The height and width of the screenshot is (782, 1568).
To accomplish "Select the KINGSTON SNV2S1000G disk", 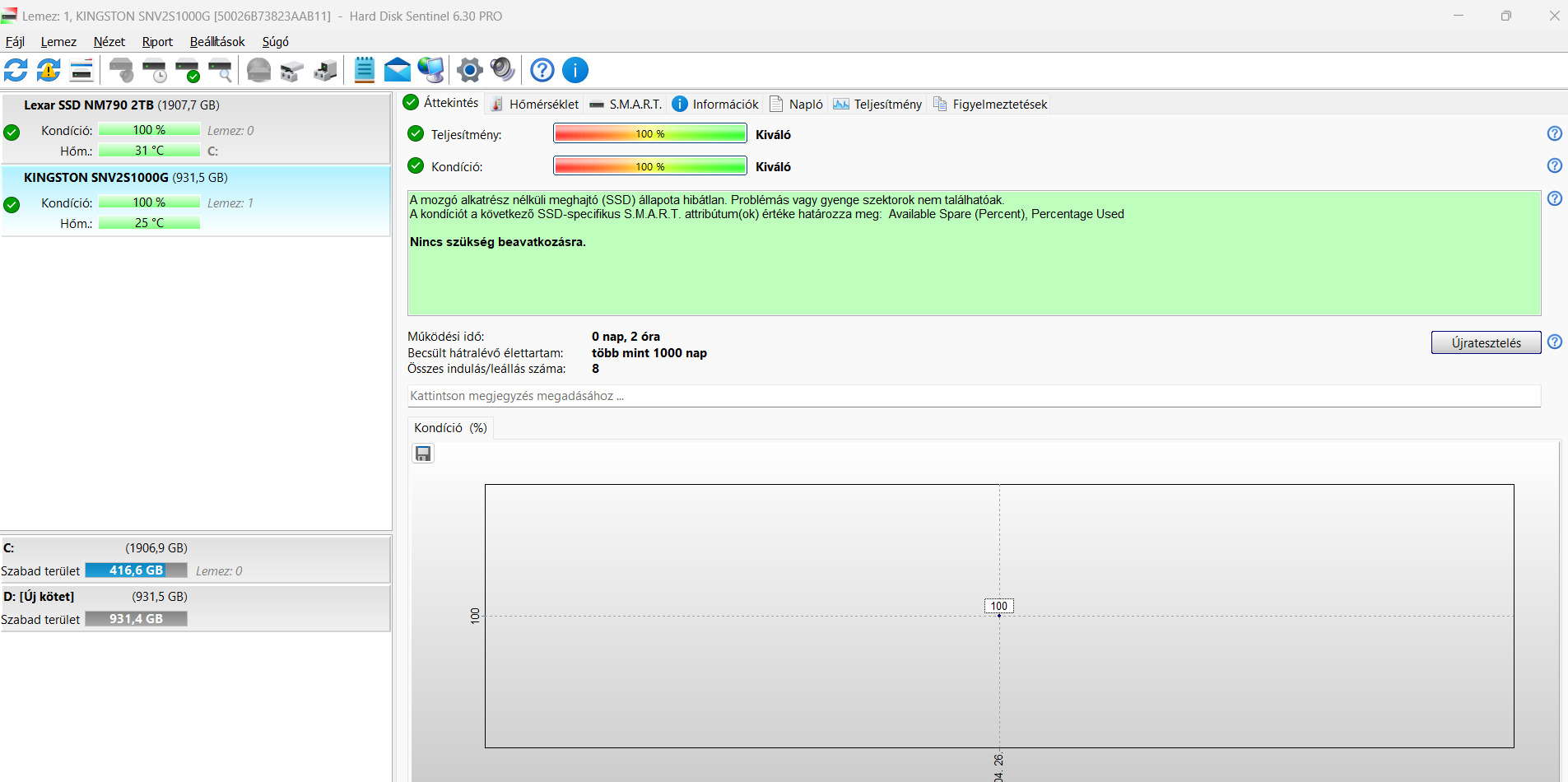I will [x=196, y=201].
